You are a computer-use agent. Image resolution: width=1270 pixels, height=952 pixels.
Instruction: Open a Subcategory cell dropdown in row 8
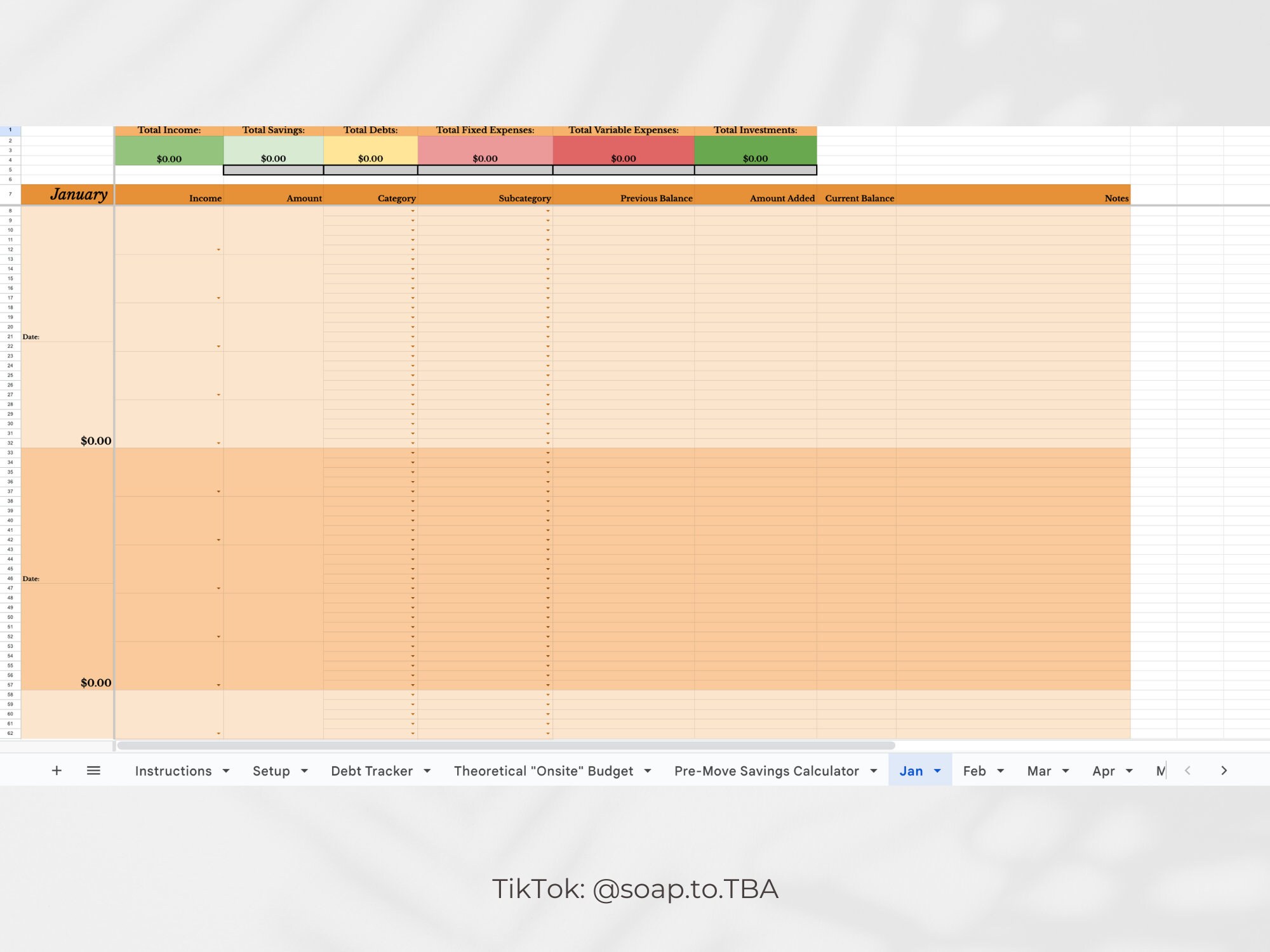point(547,210)
